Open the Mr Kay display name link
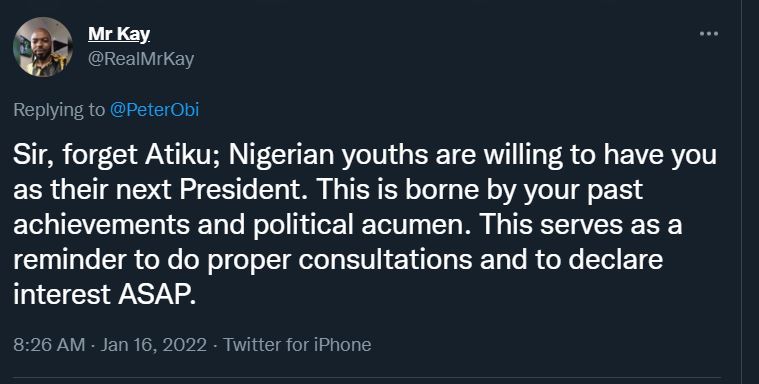Screen dimensions: 759x384 pyautogui.click(x=119, y=34)
